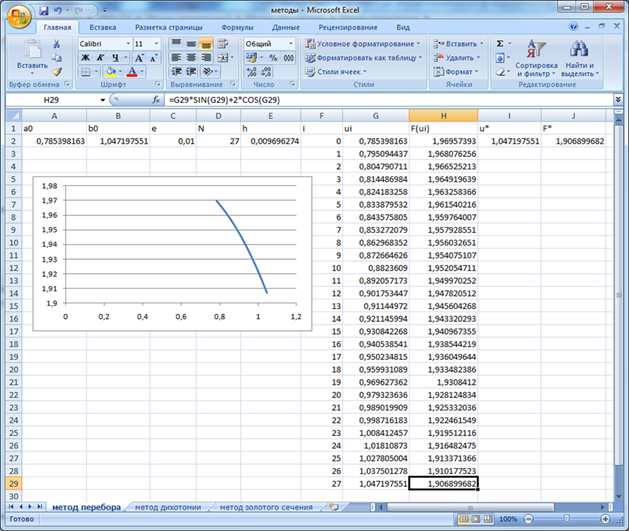The height and width of the screenshot is (531, 629).
Task: Click the Name Box showing H29
Action: (50, 101)
